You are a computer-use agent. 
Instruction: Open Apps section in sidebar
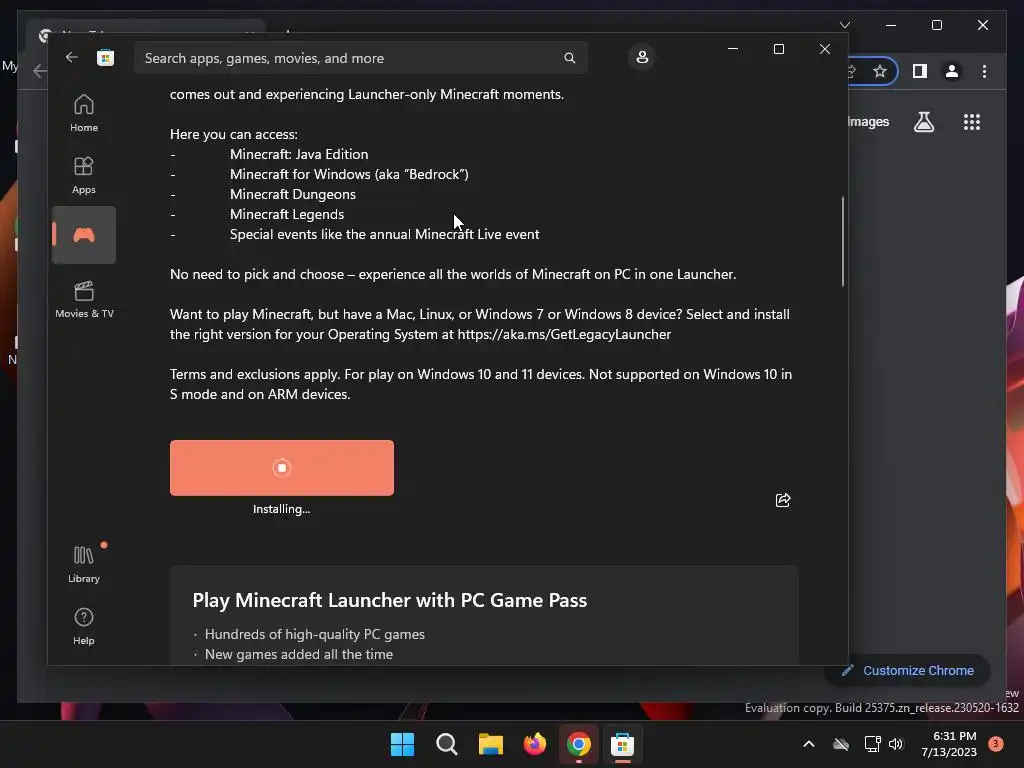(84, 175)
